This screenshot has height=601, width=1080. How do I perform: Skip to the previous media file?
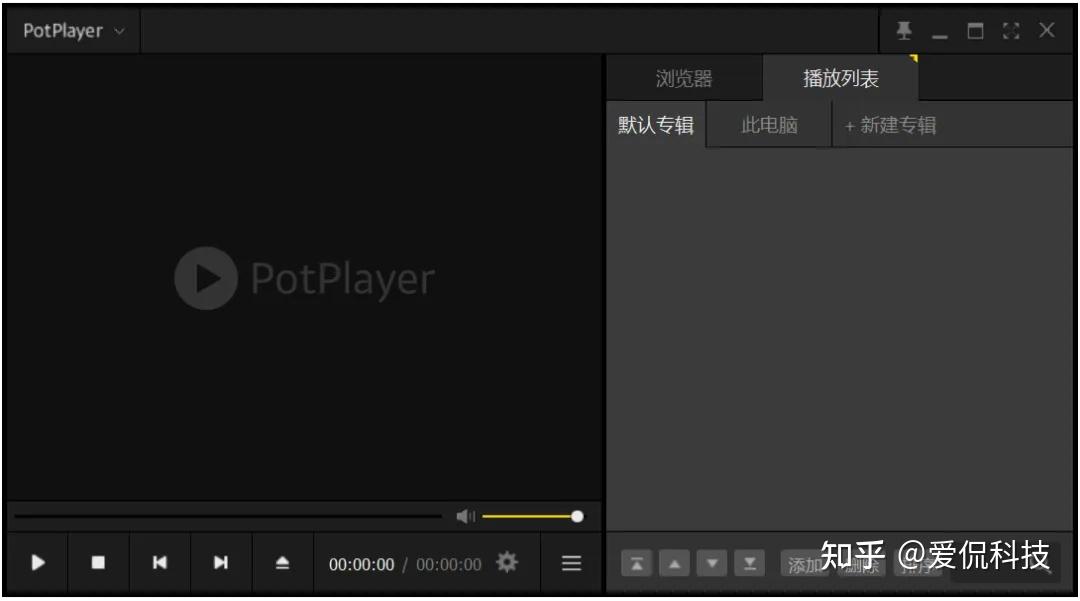coord(160,563)
